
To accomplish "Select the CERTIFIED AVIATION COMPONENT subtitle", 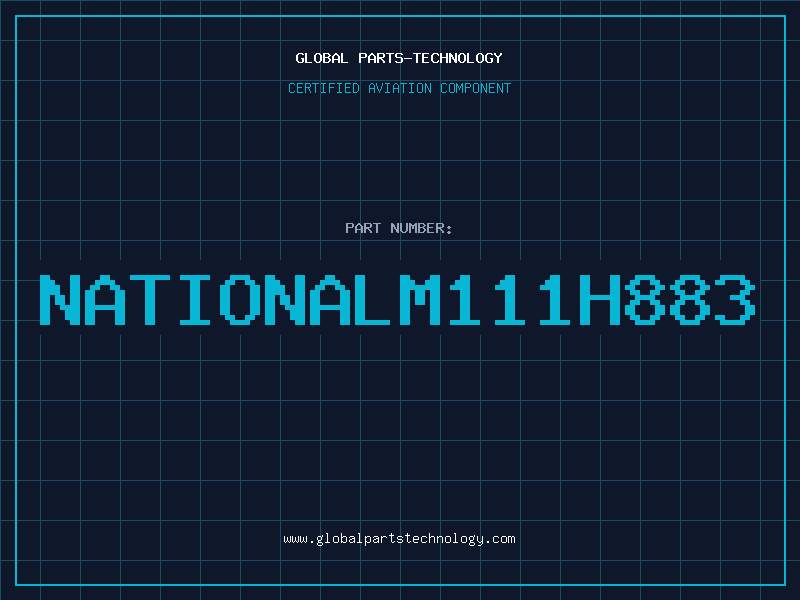I will tap(399, 88).
